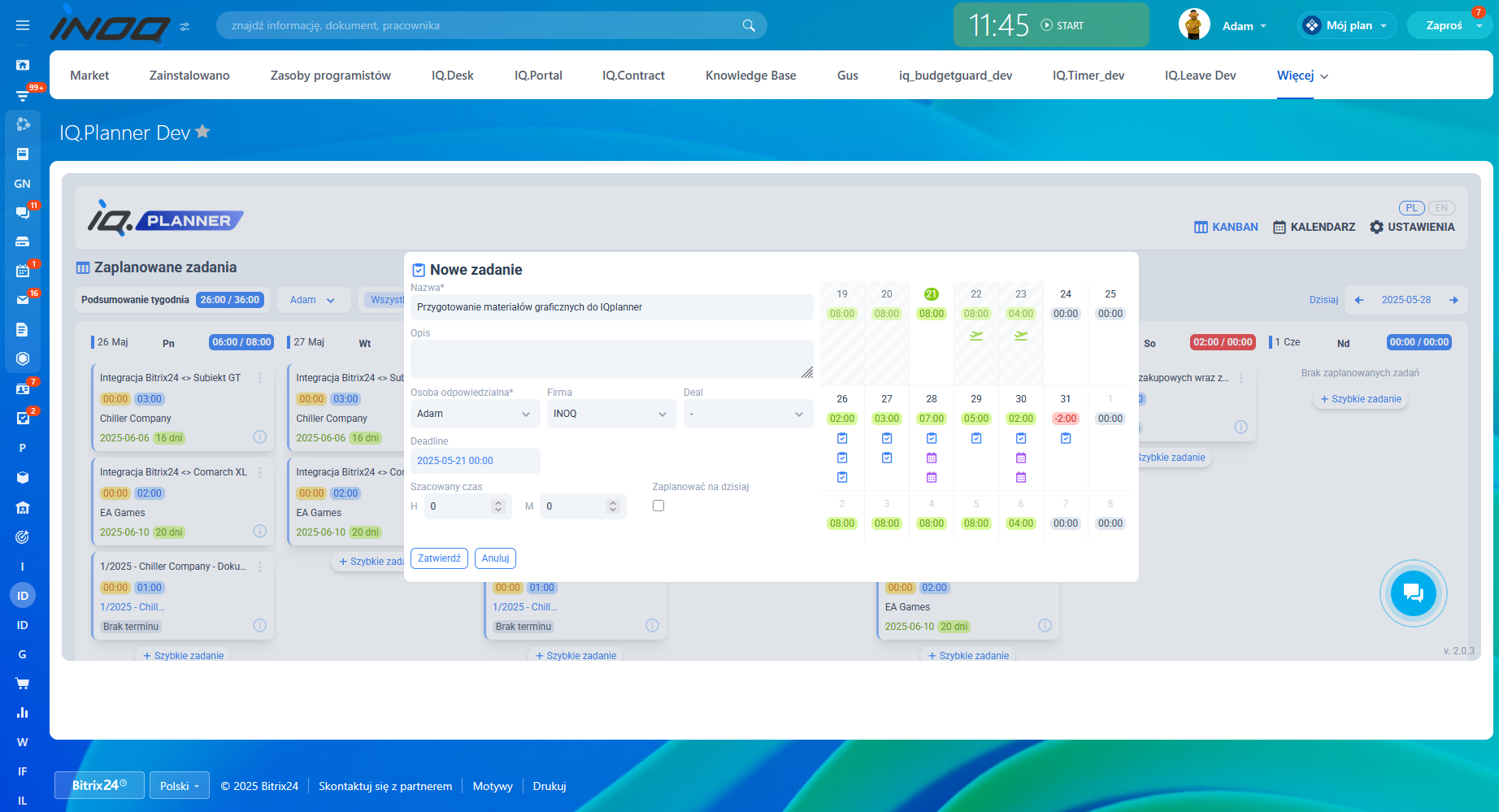Switch to the Knowledge Base tab
1499x812 pixels.
tap(750, 76)
